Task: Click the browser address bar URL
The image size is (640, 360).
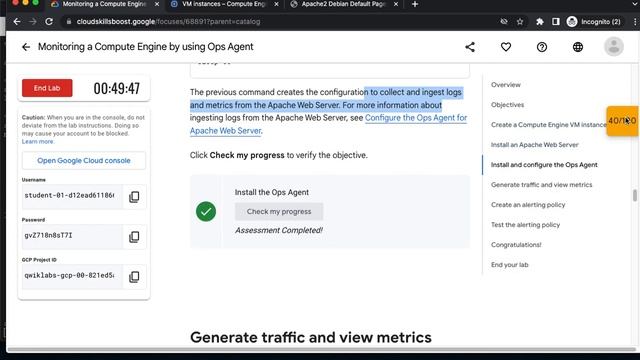Action: pyautogui.click(x=168, y=22)
